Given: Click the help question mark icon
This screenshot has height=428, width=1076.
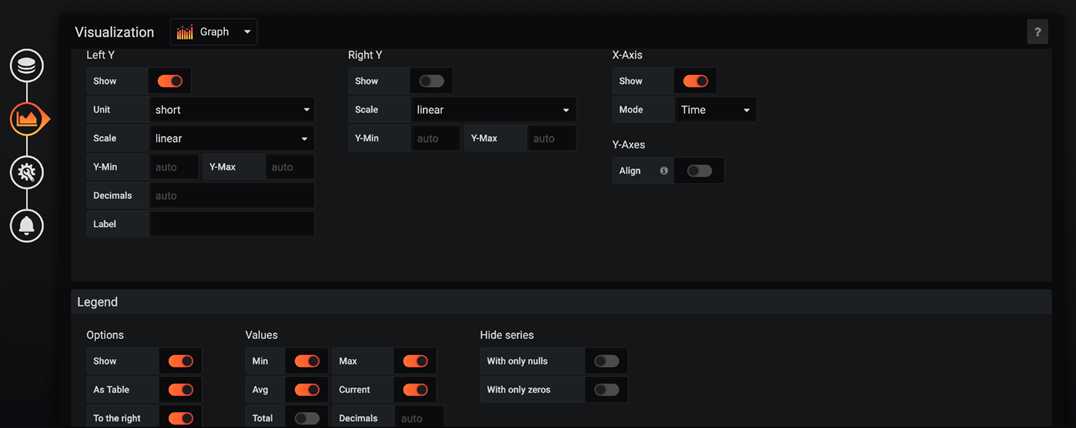Looking at the screenshot, I should tap(1037, 32).
